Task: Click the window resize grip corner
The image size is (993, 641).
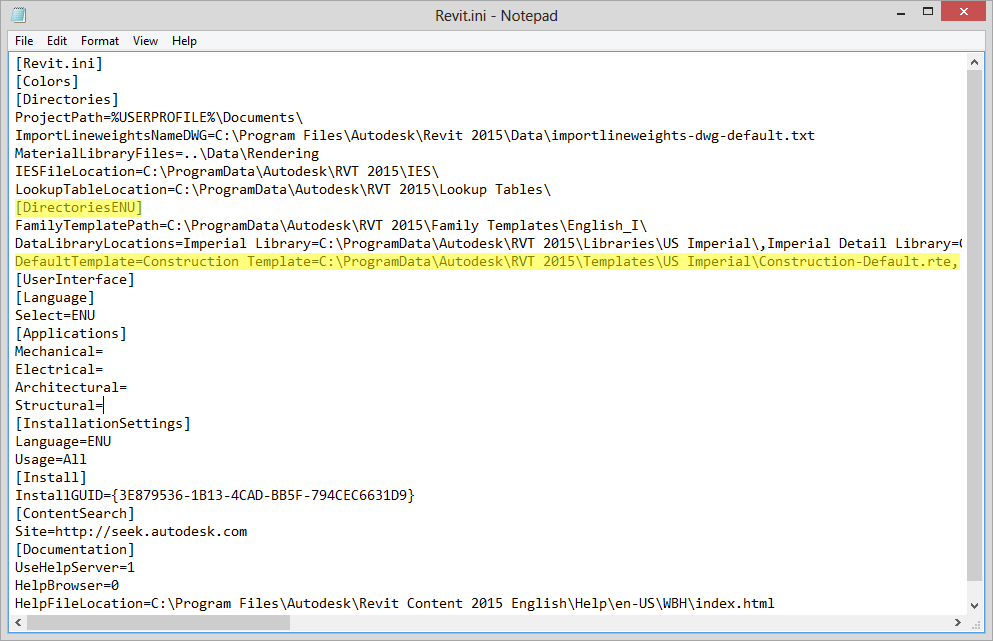Action: tap(975, 624)
